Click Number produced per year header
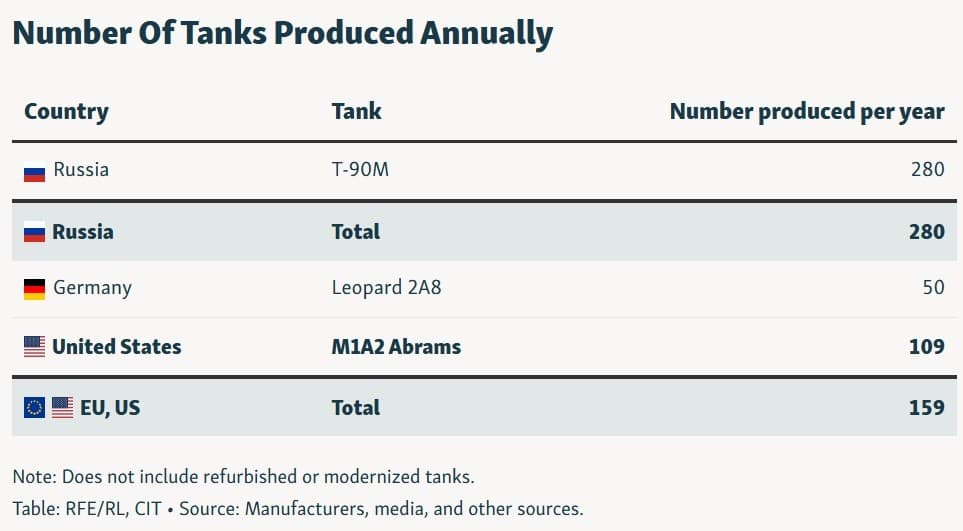This screenshot has height=531, width=963. 806,111
